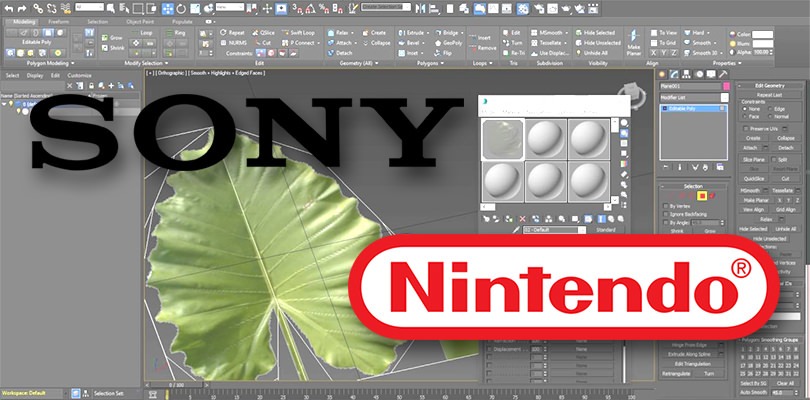Select Element sub-object level in Selection rollout

(x=712, y=195)
